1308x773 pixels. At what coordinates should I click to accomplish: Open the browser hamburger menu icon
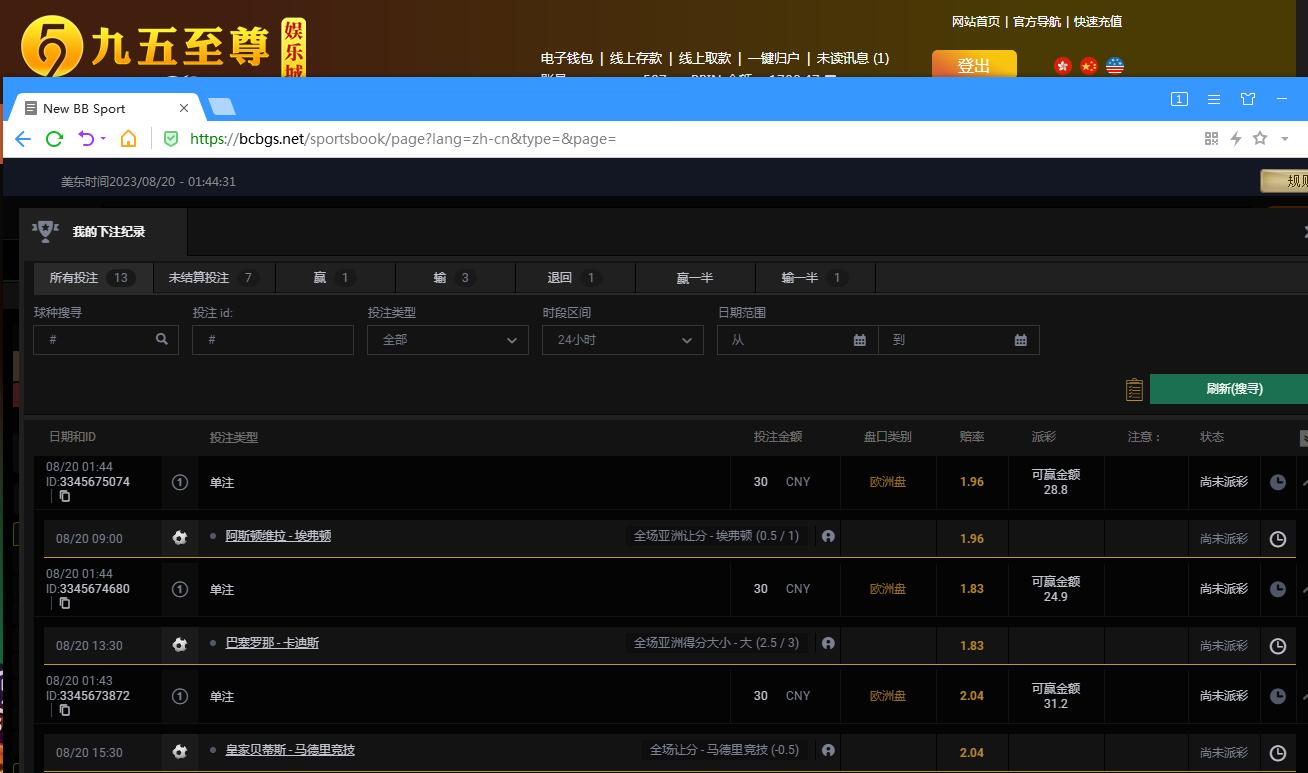[x=1213, y=99]
